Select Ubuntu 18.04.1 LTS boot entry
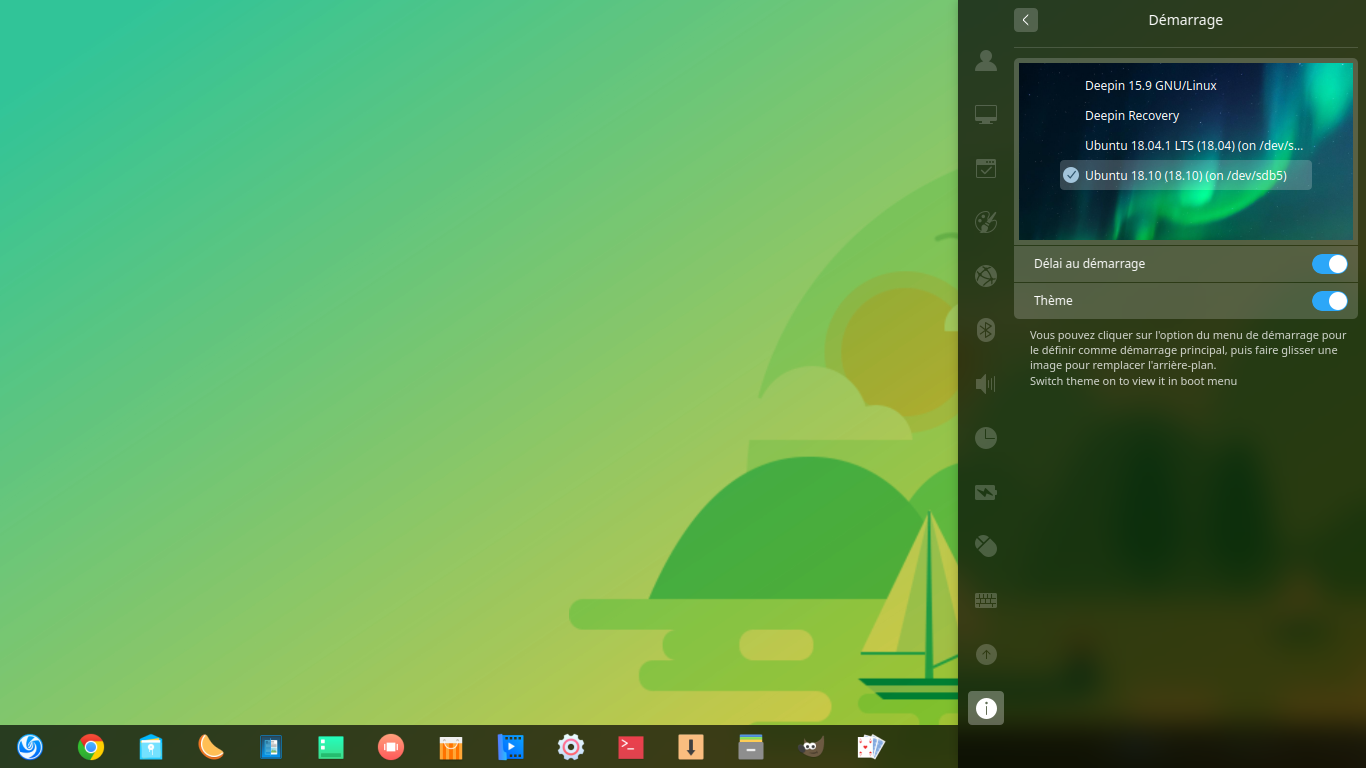1366x768 pixels. tap(1193, 146)
